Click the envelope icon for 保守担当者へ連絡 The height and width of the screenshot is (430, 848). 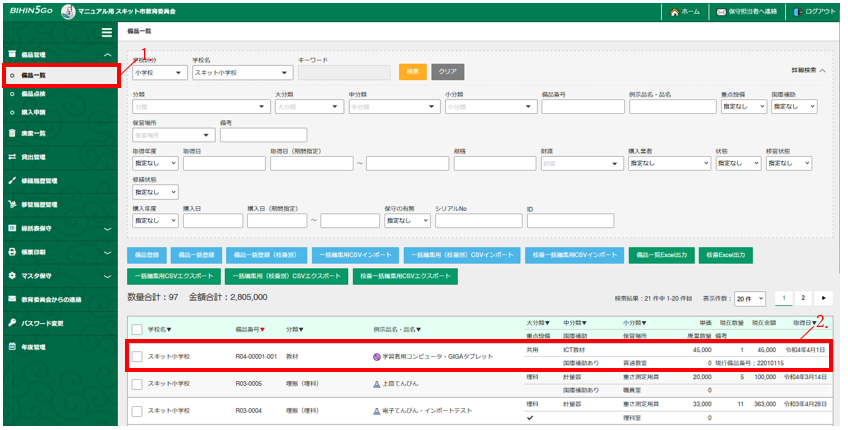click(x=721, y=12)
